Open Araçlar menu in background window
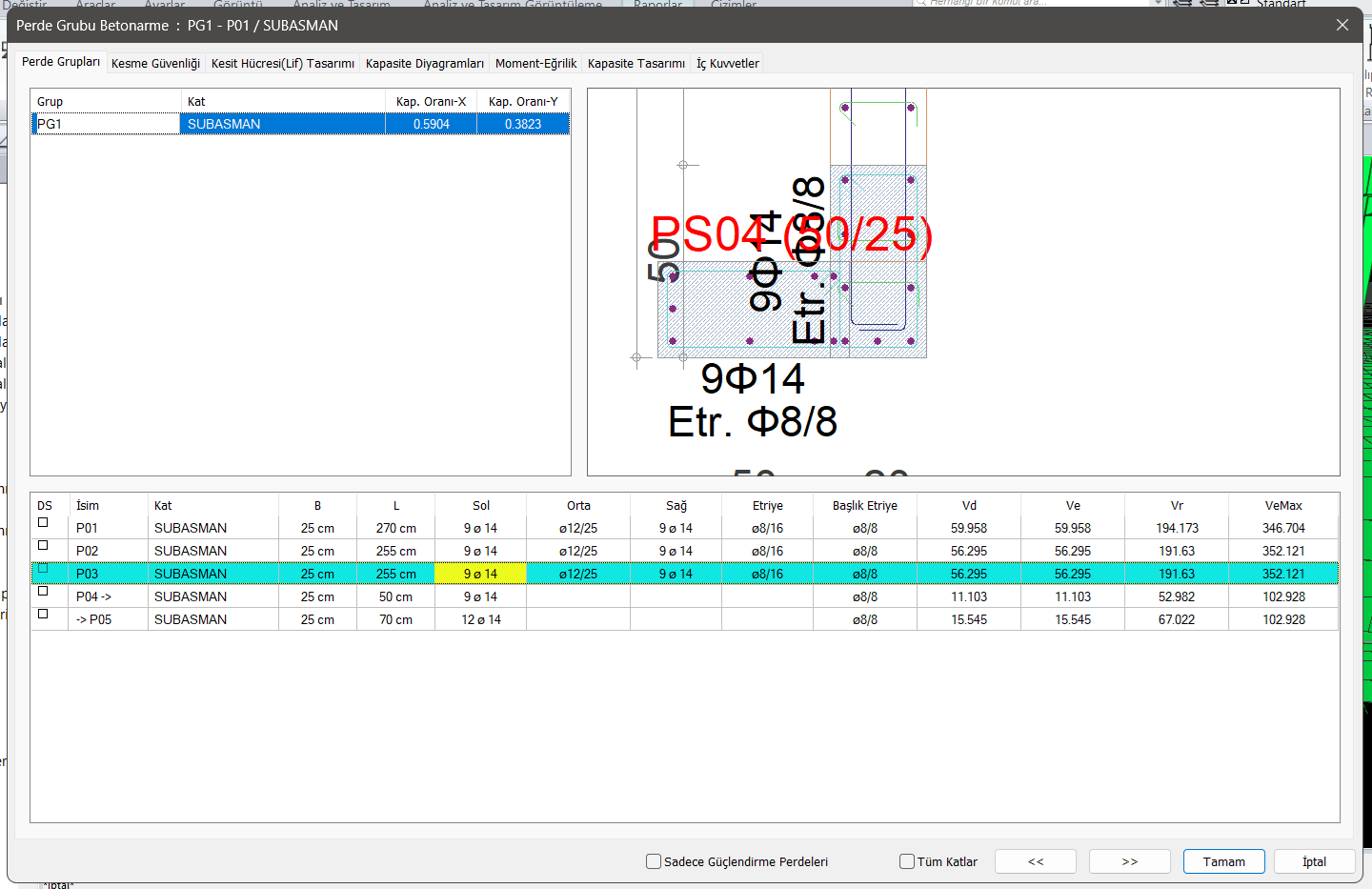 click(x=95, y=5)
